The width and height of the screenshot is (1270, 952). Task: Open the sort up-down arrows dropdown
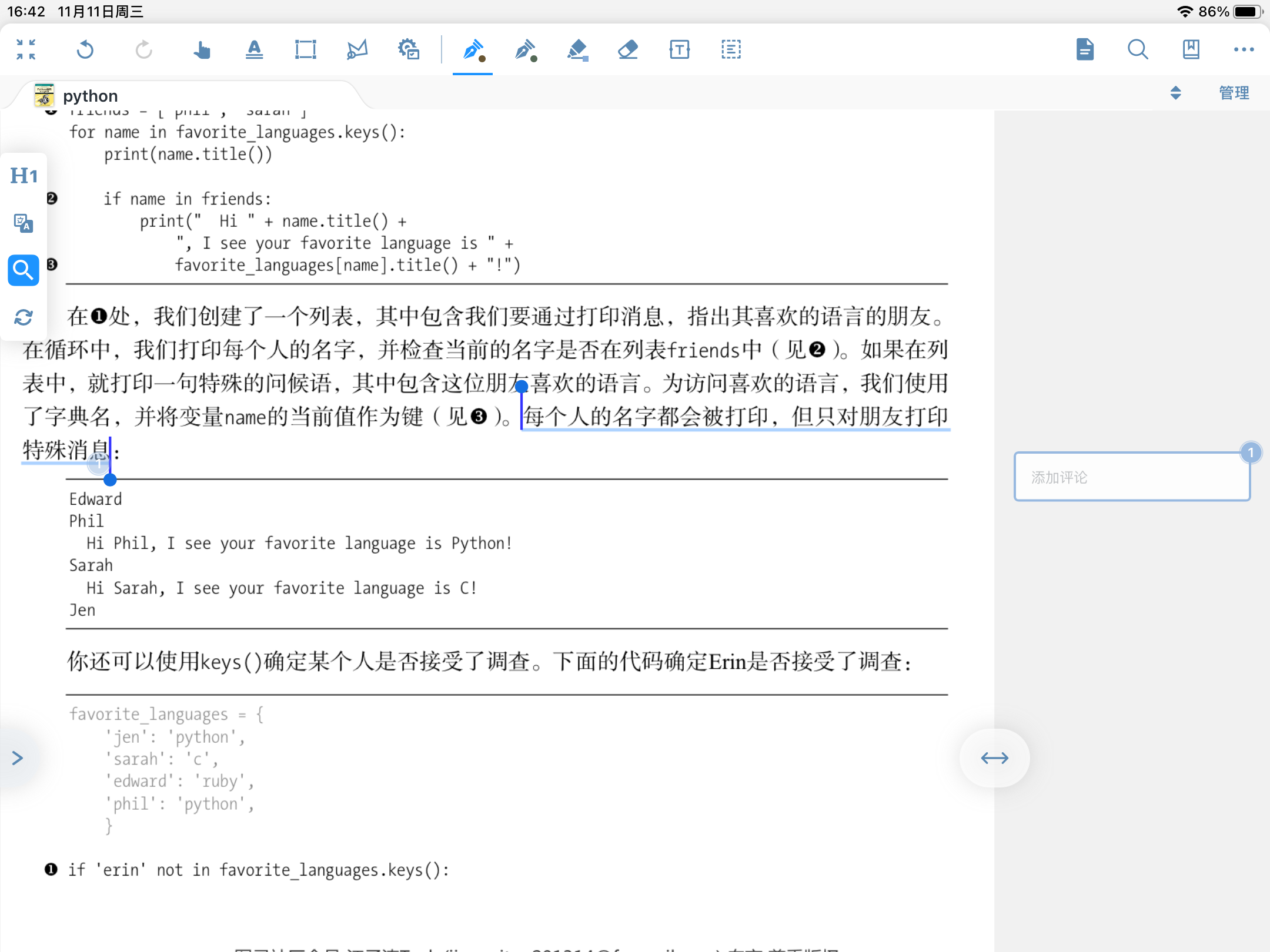point(1175,93)
